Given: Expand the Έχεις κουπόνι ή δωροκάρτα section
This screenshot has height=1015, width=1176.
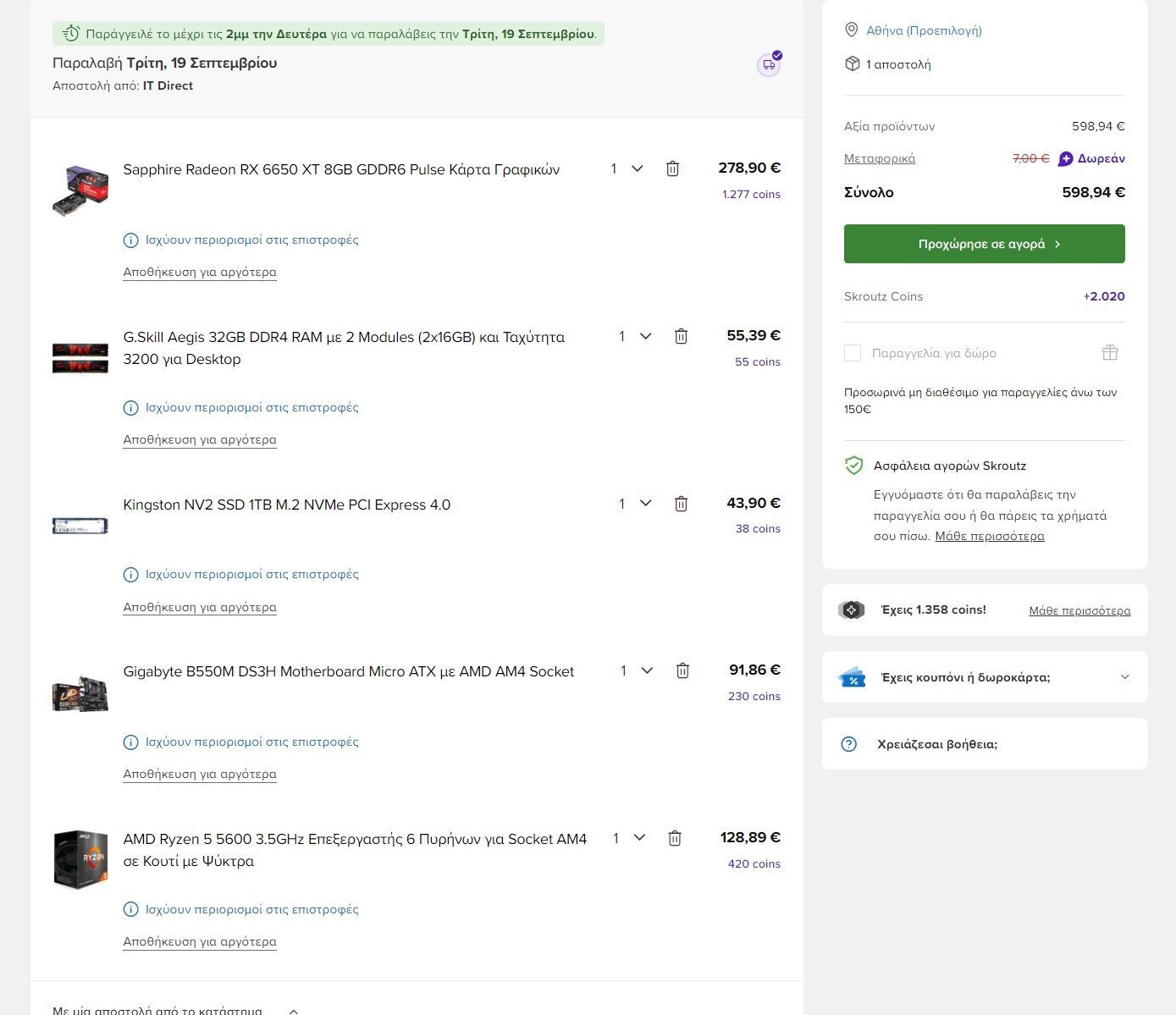Looking at the screenshot, I should [x=985, y=677].
